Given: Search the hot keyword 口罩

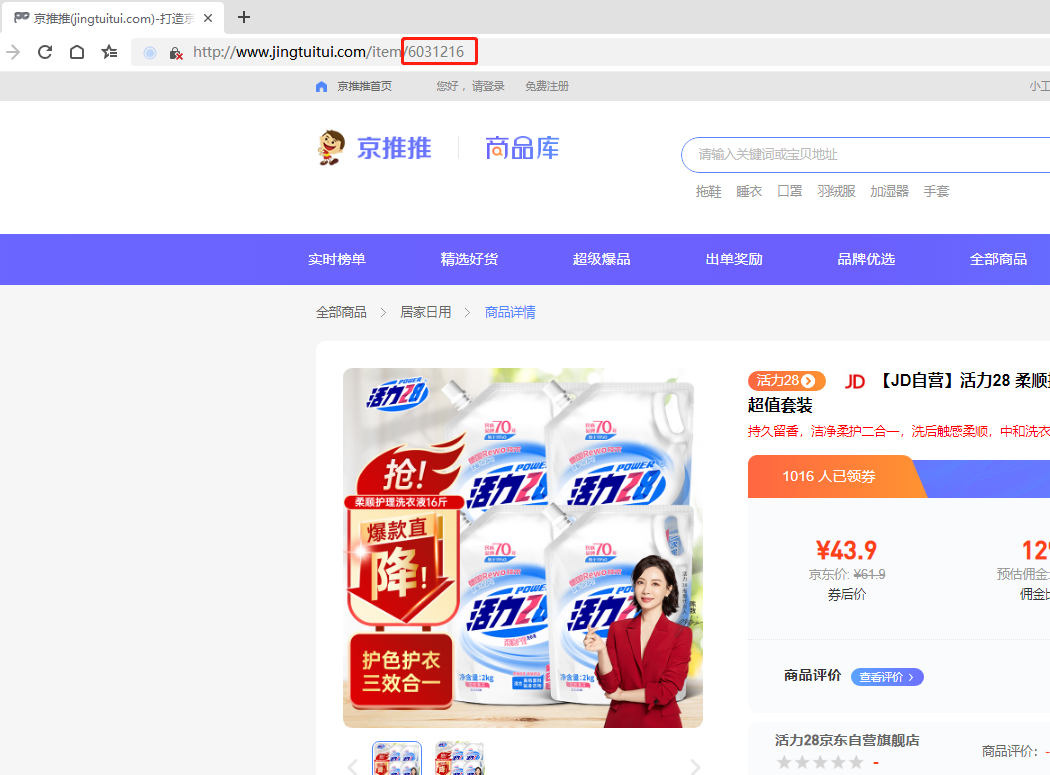Looking at the screenshot, I should pos(790,192).
